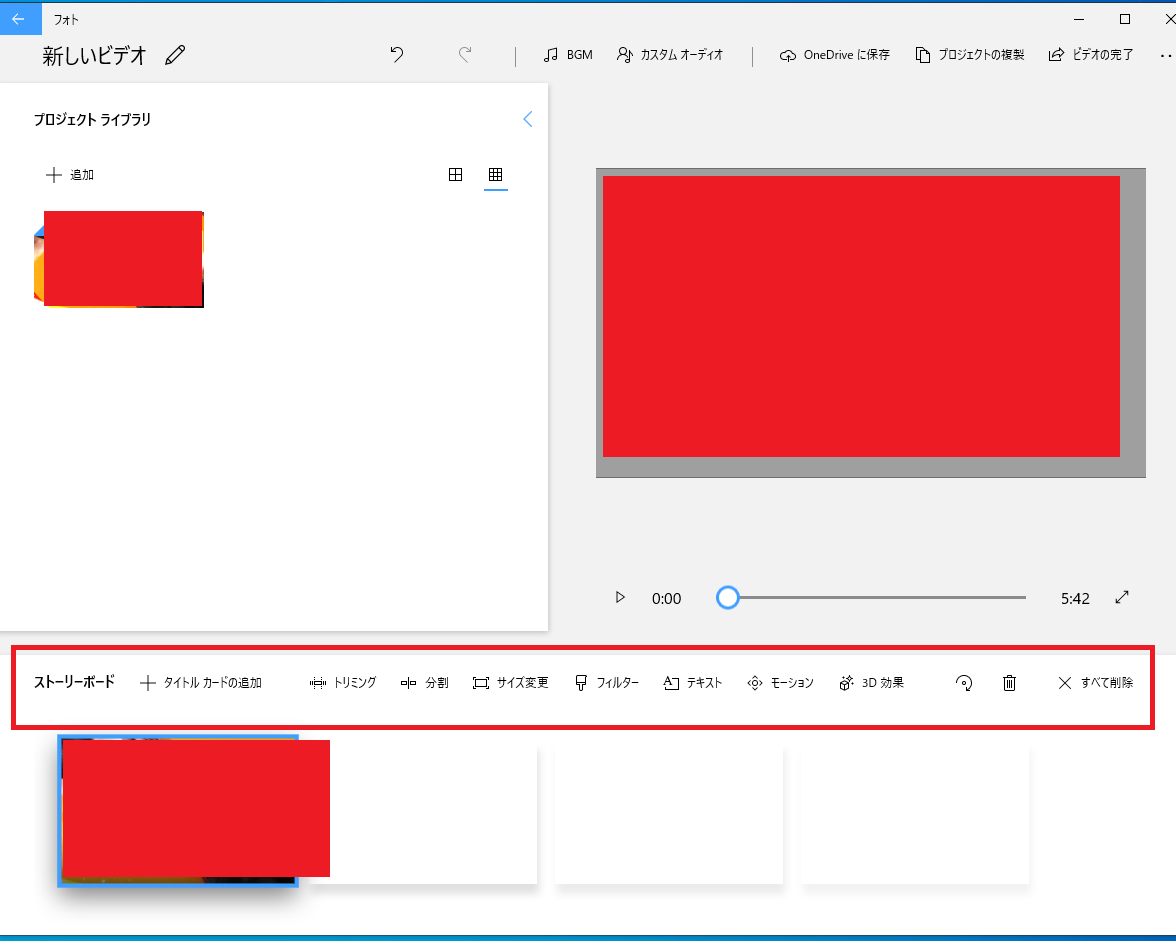Viewport: 1176px width, 941px height.
Task: Add media with 追加 button
Action: (x=70, y=175)
